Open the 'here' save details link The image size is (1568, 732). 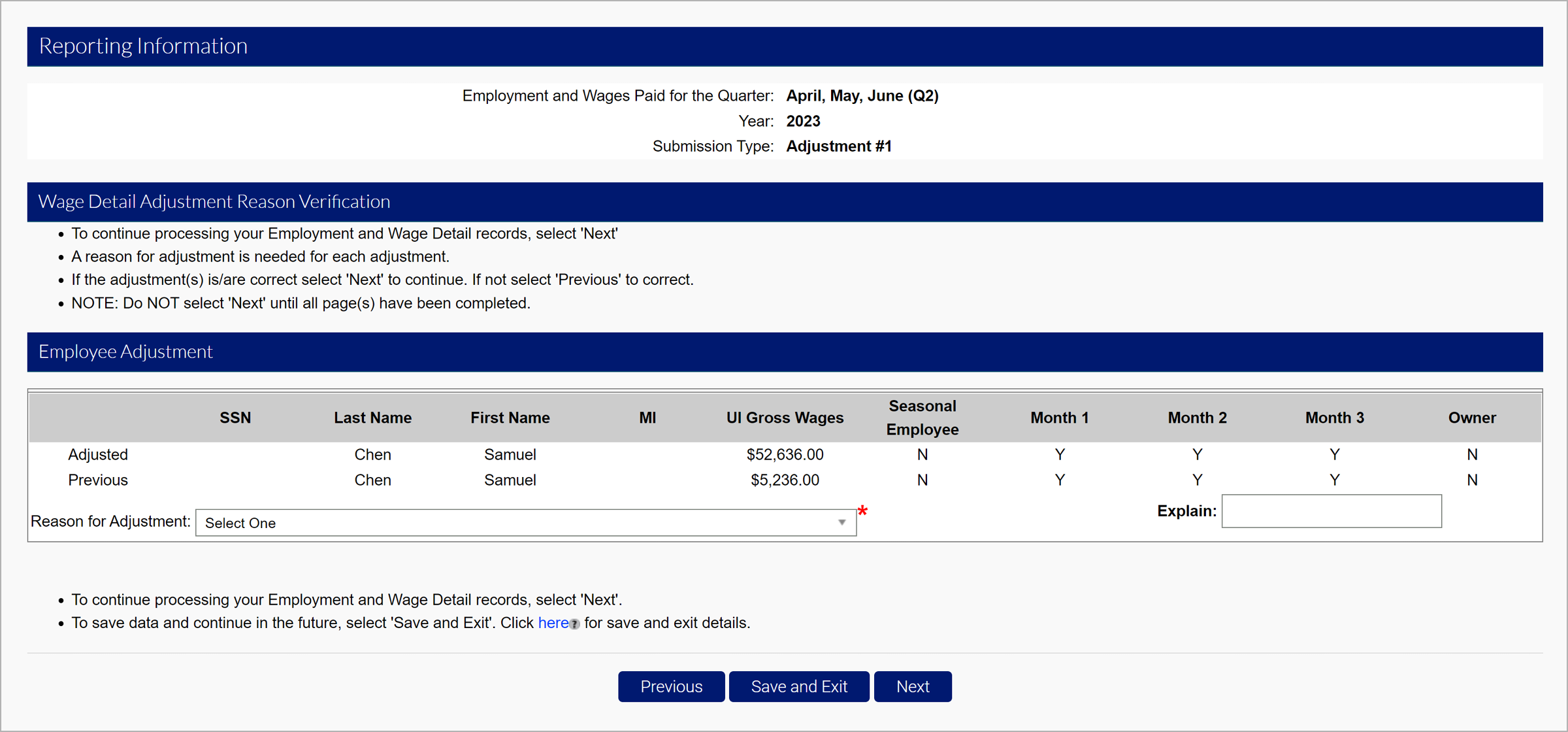pos(553,623)
